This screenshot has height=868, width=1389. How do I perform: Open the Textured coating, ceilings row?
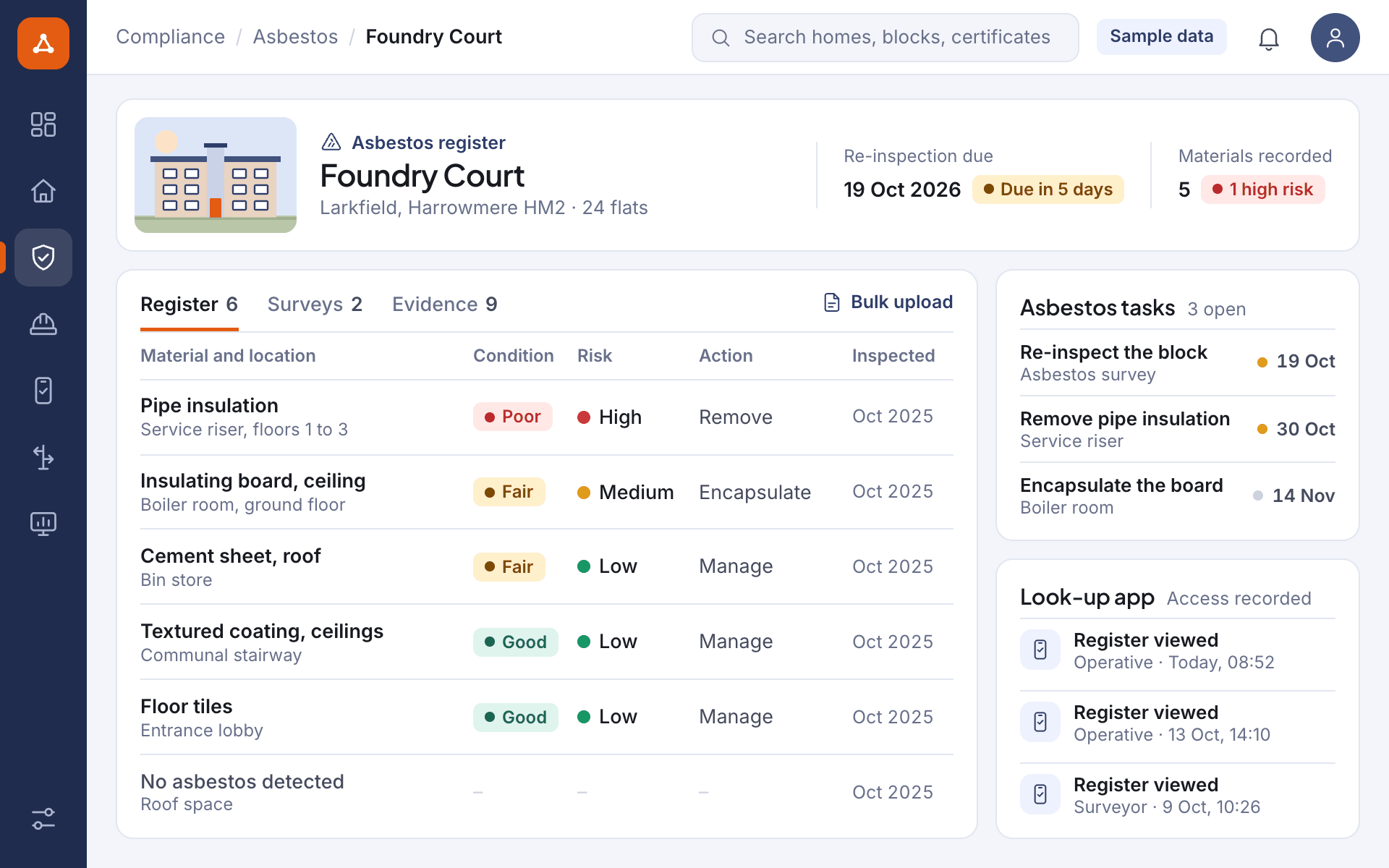pyautogui.click(x=547, y=642)
